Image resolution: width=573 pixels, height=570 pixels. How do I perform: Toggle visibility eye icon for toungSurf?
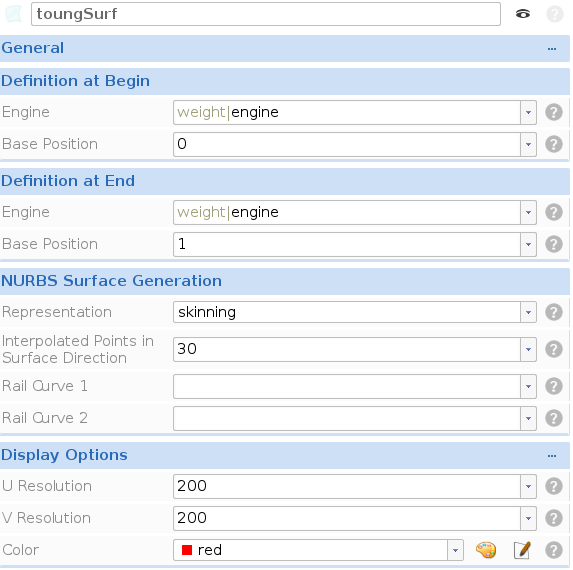click(x=523, y=14)
